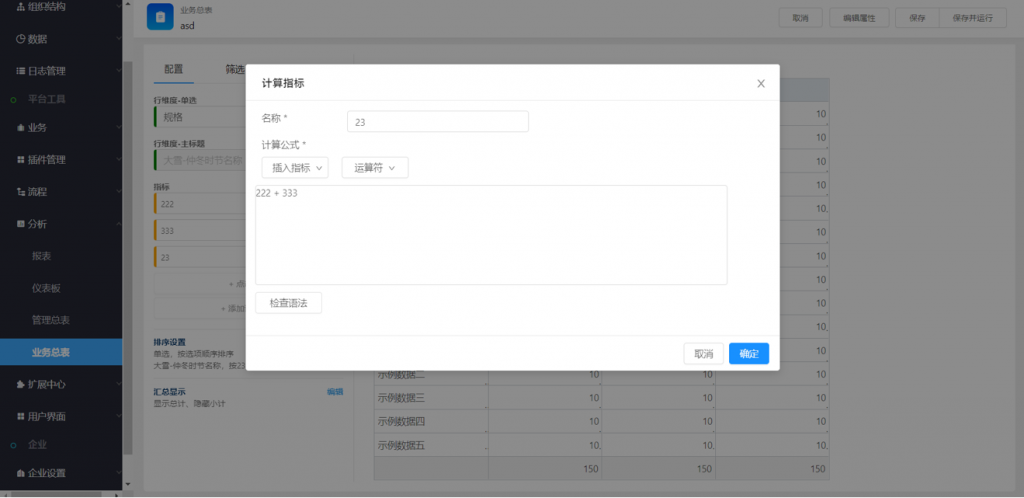Confirm with the blue 确定 button
1024x498 pixels.
click(x=749, y=354)
